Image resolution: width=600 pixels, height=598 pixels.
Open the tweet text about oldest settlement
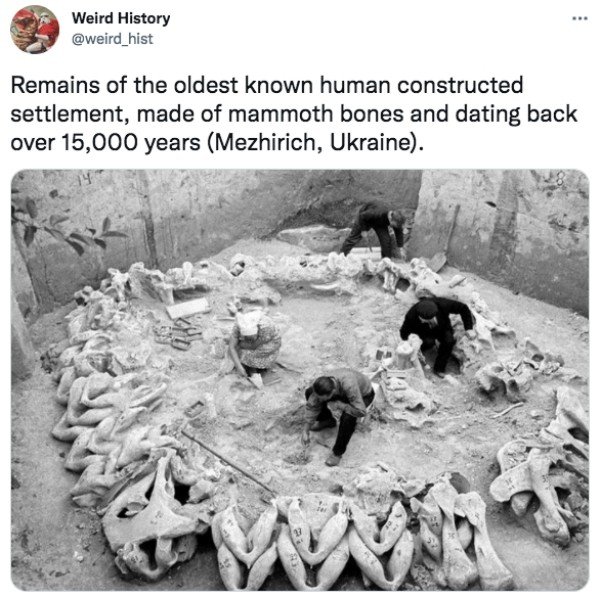point(293,114)
